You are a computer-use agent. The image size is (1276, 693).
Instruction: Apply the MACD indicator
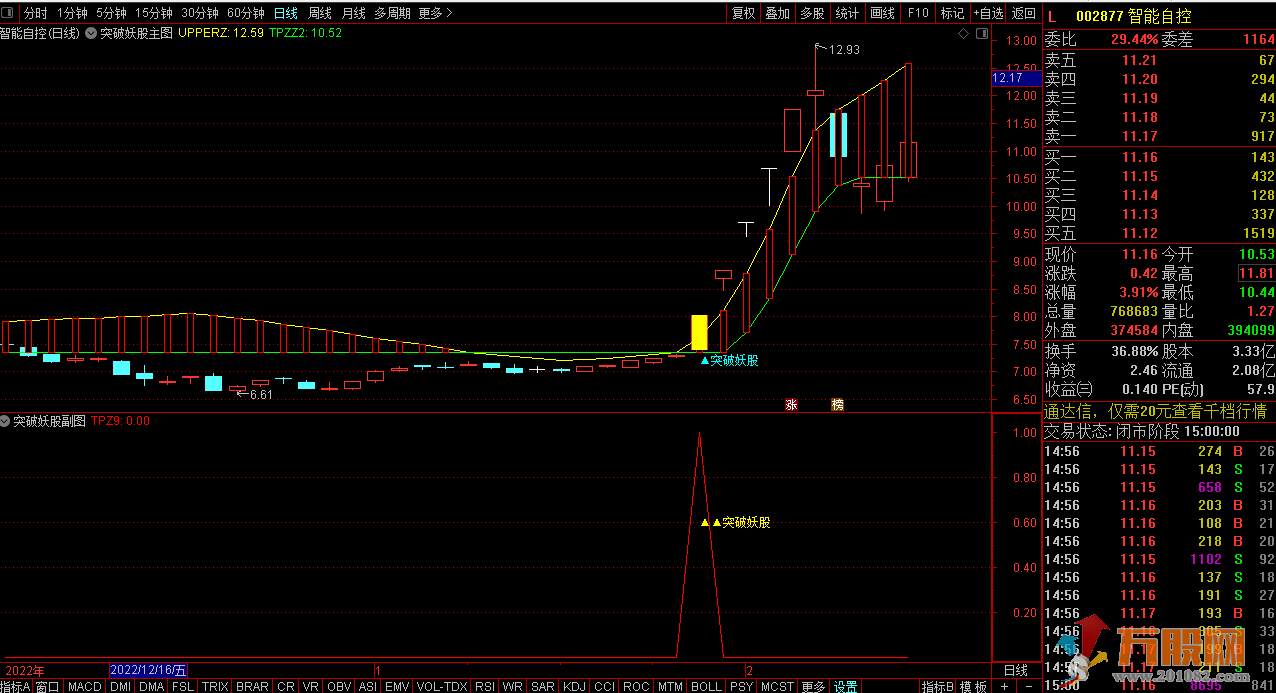point(85,687)
